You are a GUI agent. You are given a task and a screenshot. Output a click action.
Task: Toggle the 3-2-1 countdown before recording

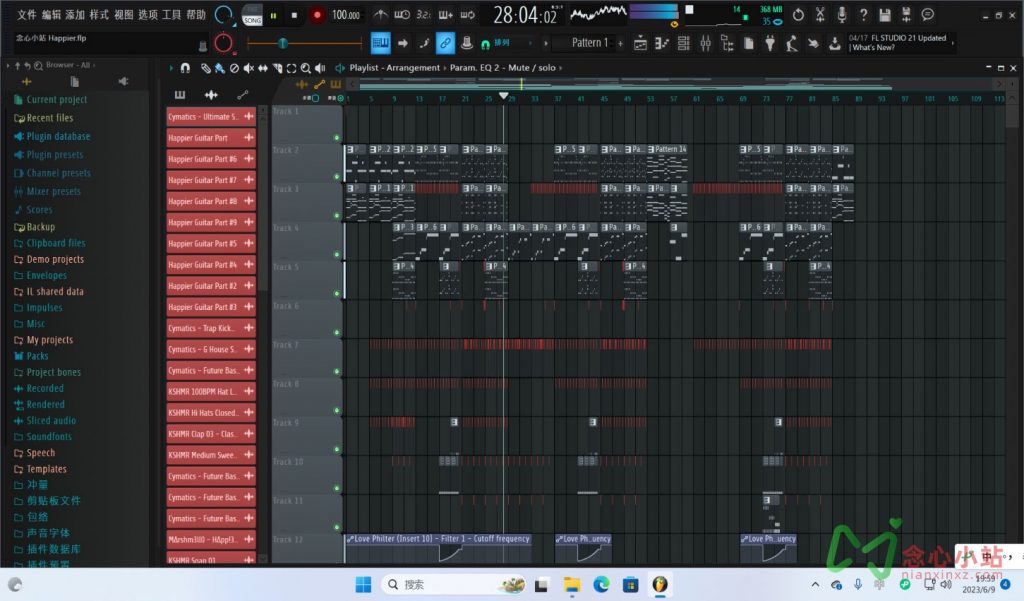(423, 14)
